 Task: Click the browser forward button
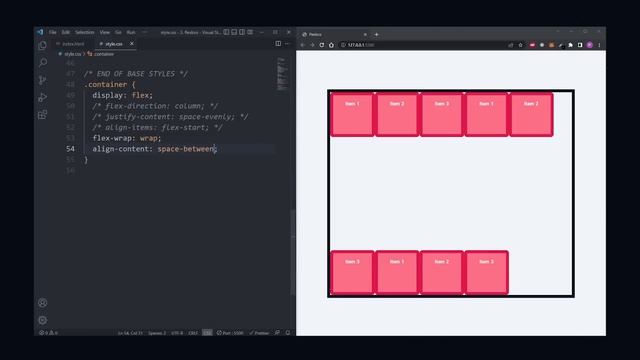click(x=312, y=45)
